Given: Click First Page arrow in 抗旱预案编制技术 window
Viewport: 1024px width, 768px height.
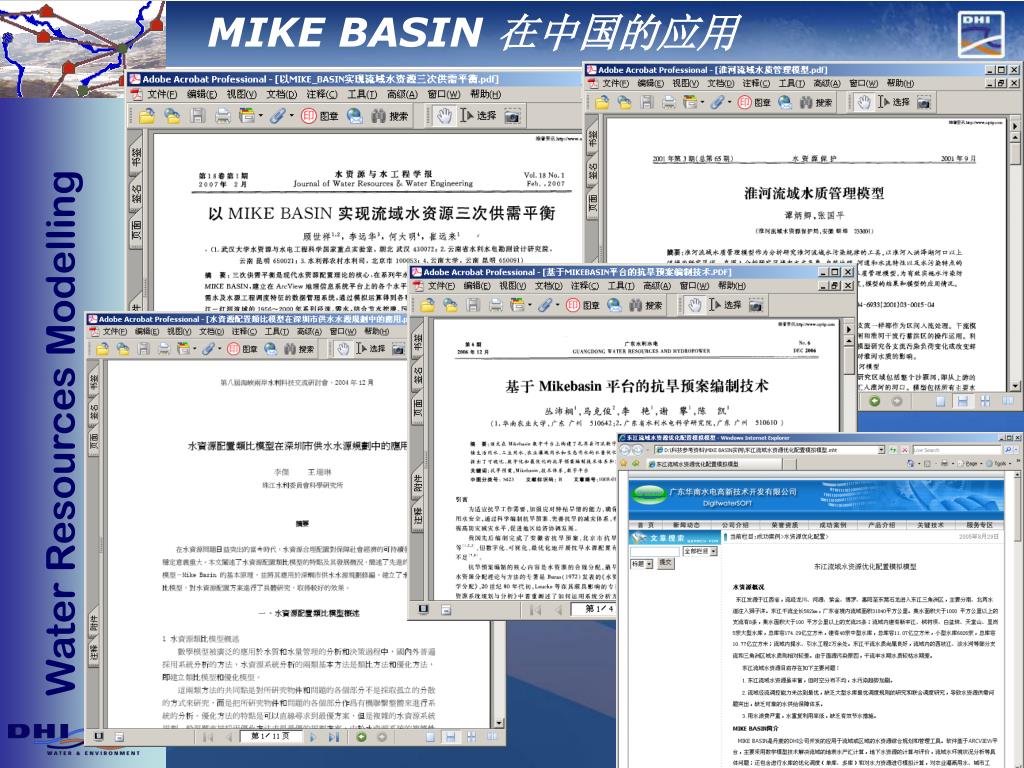Looking at the screenshot, I should [x=536, y=609].
